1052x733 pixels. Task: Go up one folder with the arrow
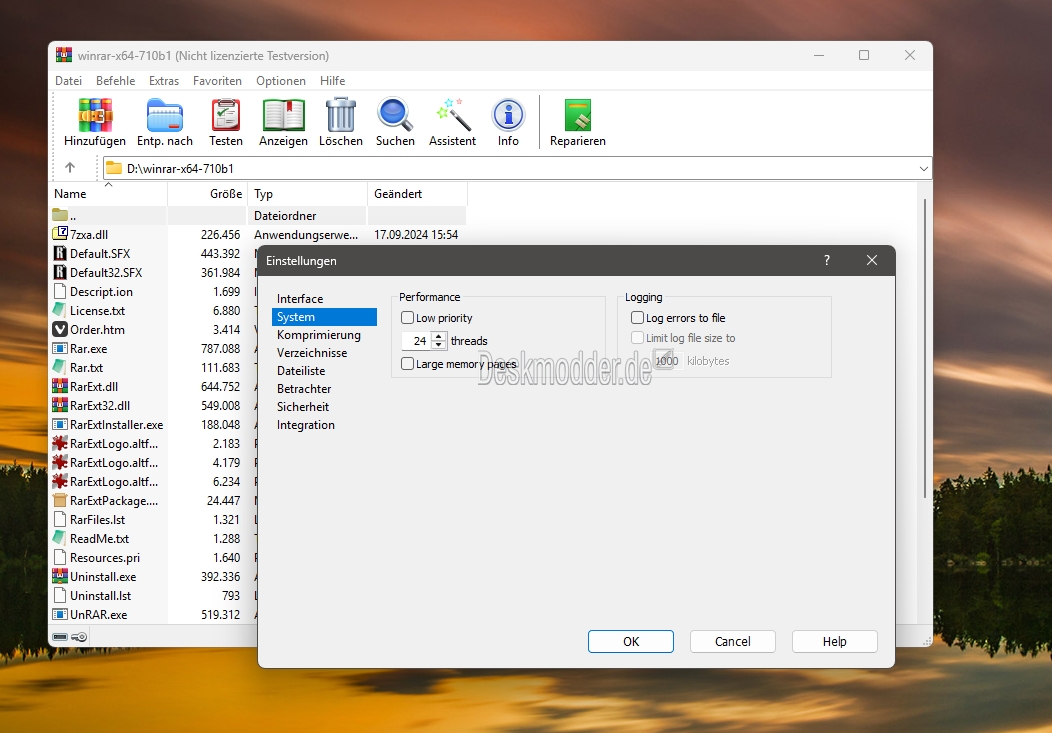tap(70, 168)
